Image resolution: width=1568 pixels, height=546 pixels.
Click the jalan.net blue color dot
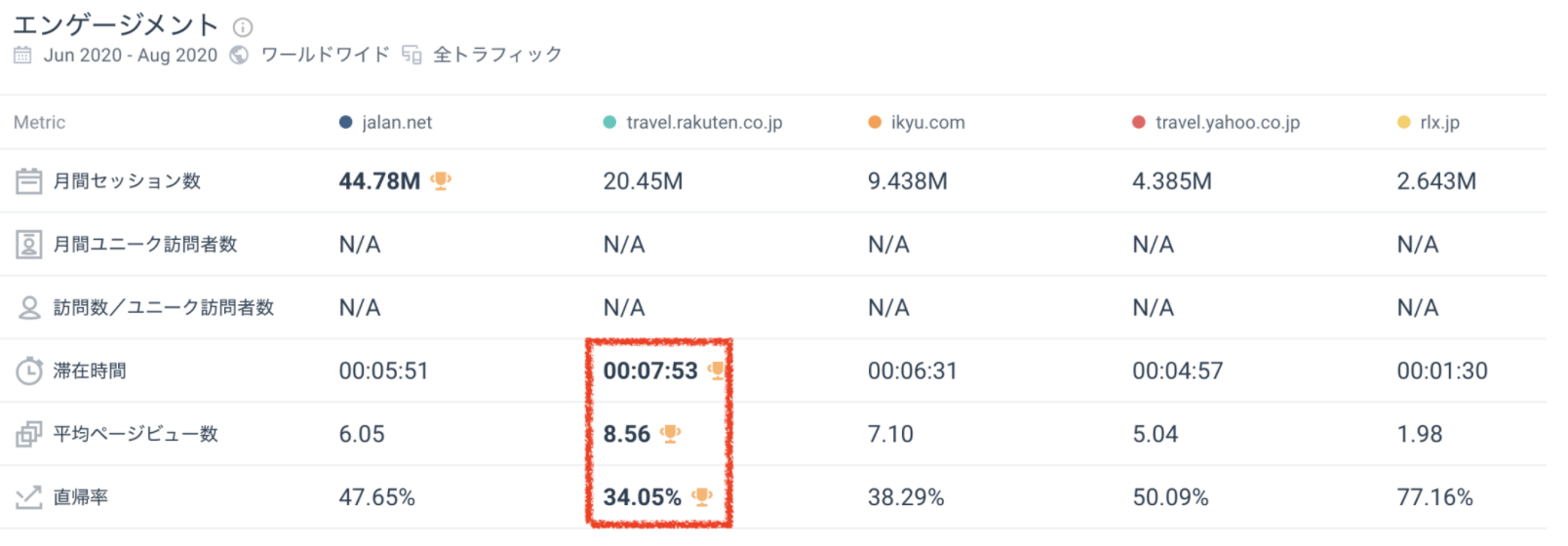coord(345,123)
